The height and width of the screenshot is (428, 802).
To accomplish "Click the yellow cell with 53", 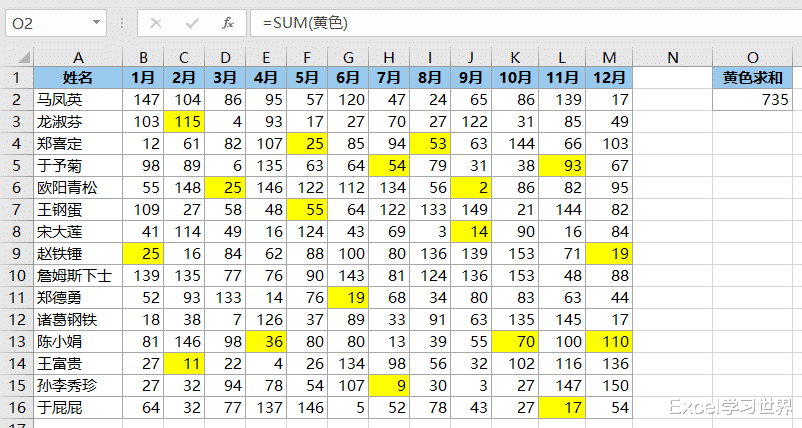I will click(430, 144).
